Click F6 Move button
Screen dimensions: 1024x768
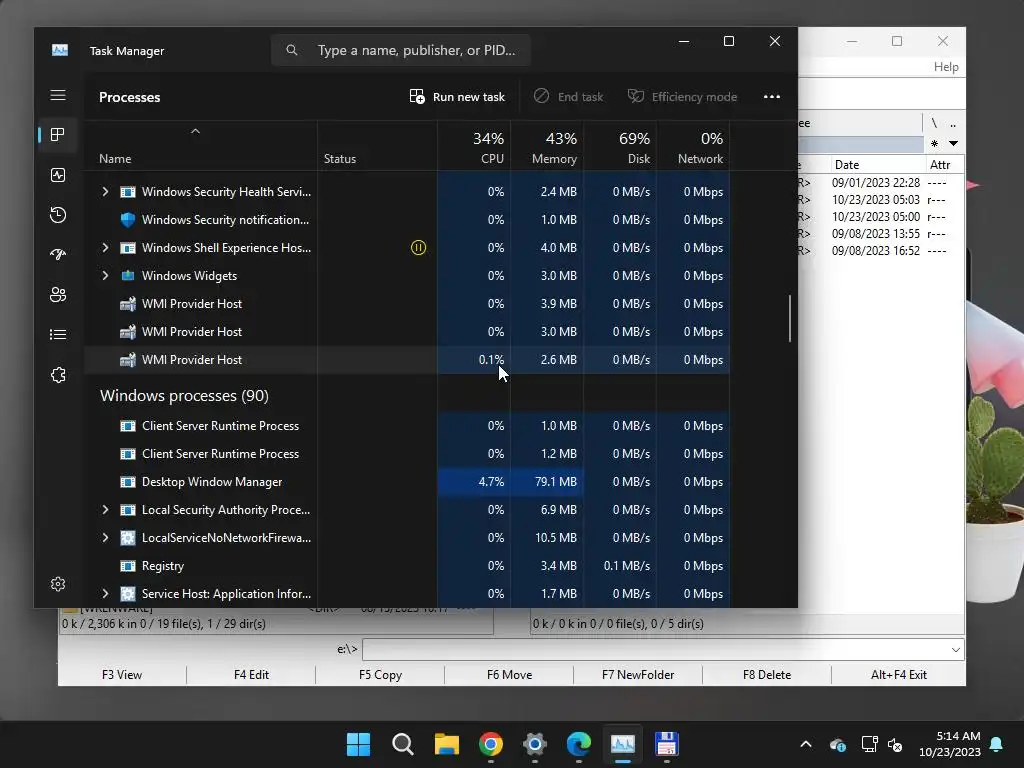pos(509,675)
